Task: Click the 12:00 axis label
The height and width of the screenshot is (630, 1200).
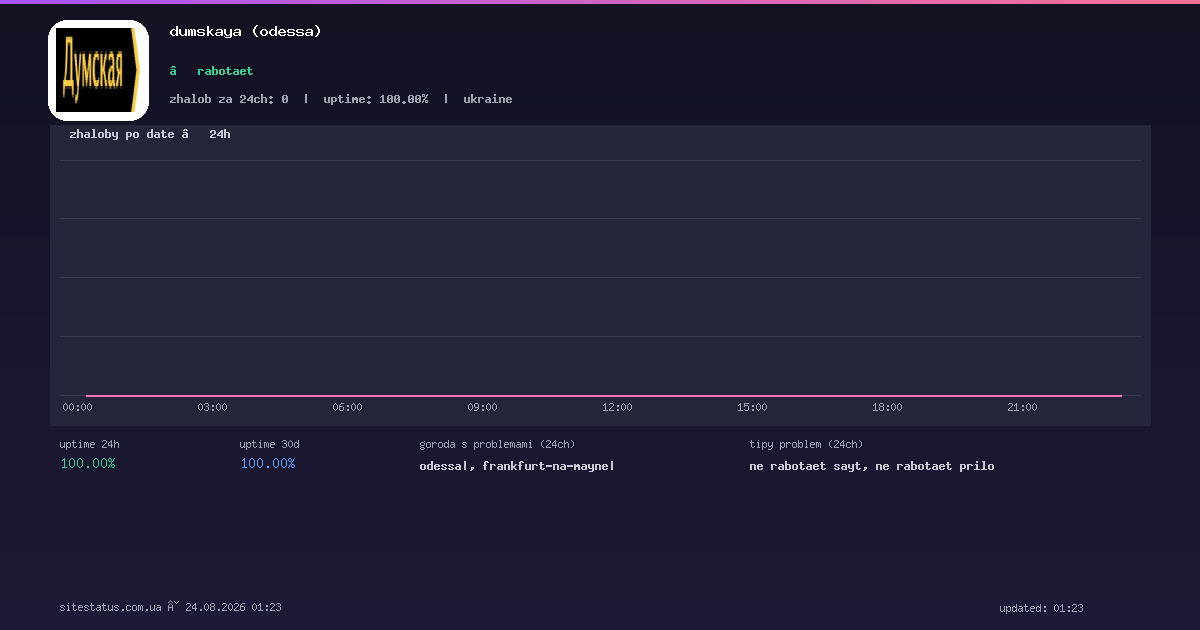Action: point(617,407)
